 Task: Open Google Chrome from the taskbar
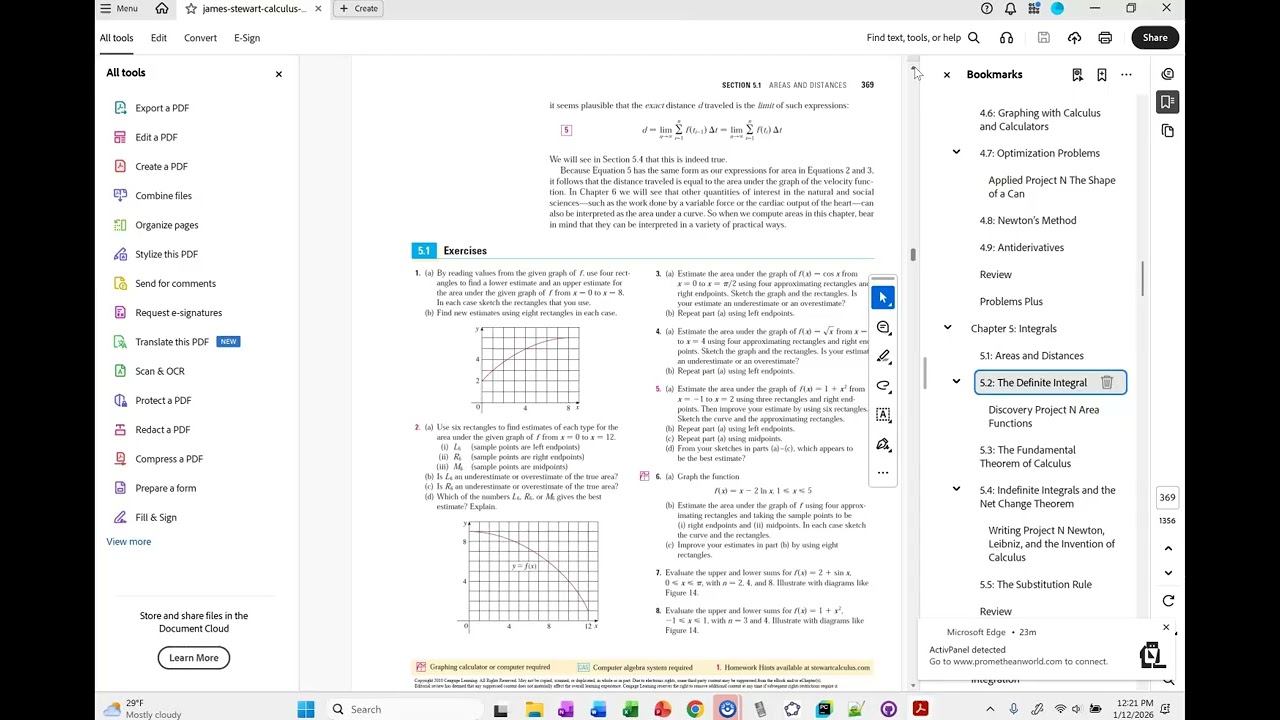pyautogui.click(x=695, y=709)
